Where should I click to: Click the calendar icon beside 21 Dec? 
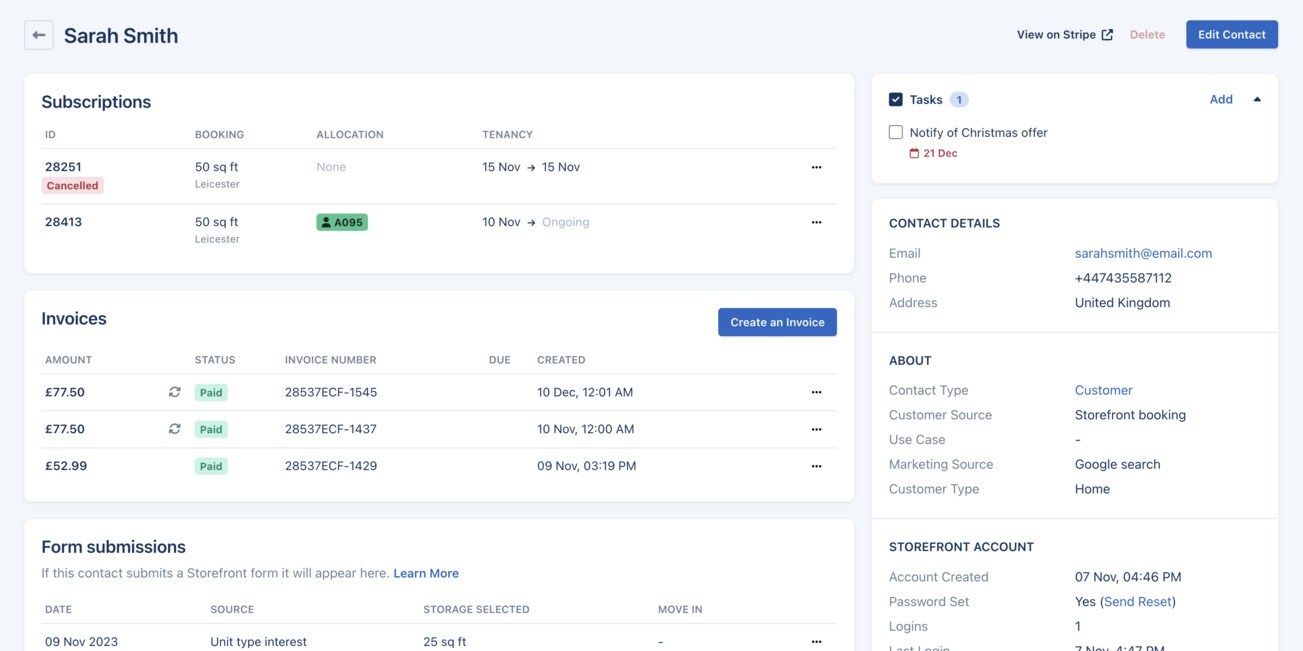(913, 152)
